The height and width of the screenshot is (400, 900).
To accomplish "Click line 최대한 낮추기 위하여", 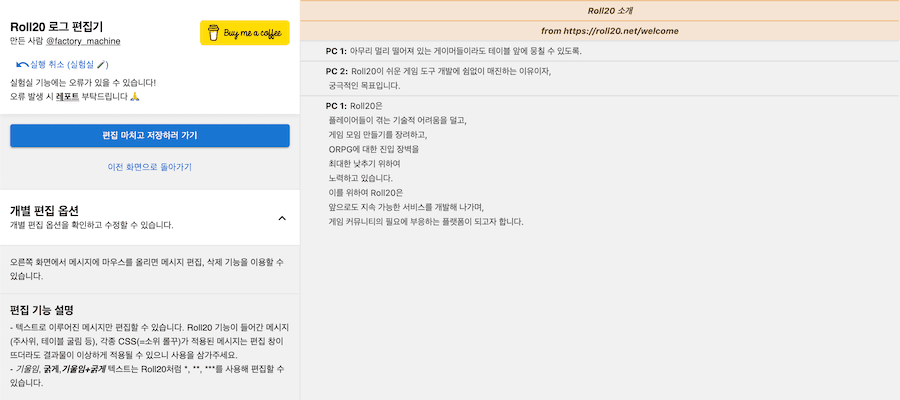I will [x=364, y=164].
